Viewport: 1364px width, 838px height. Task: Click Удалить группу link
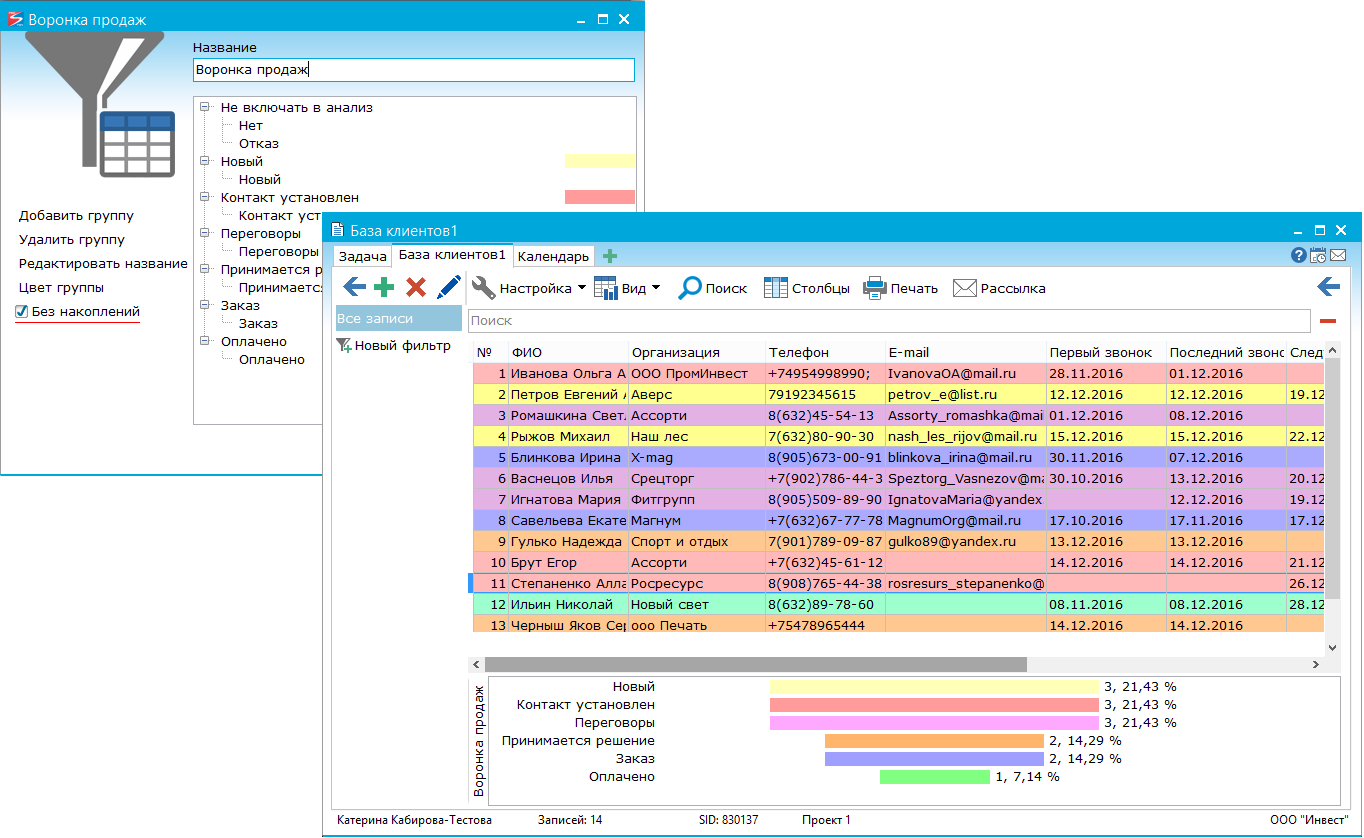(x=72, y=239)
